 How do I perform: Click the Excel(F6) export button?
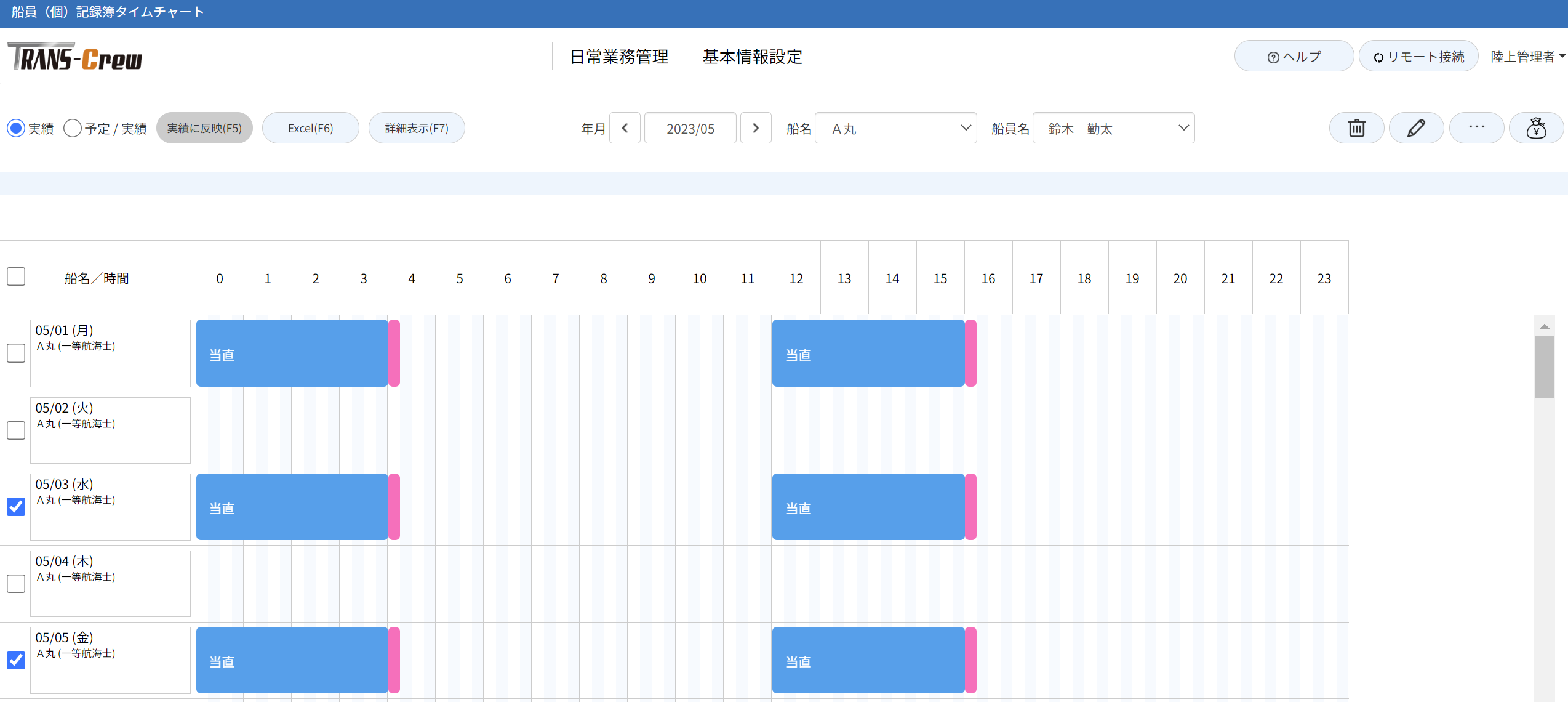click(311, 128)
